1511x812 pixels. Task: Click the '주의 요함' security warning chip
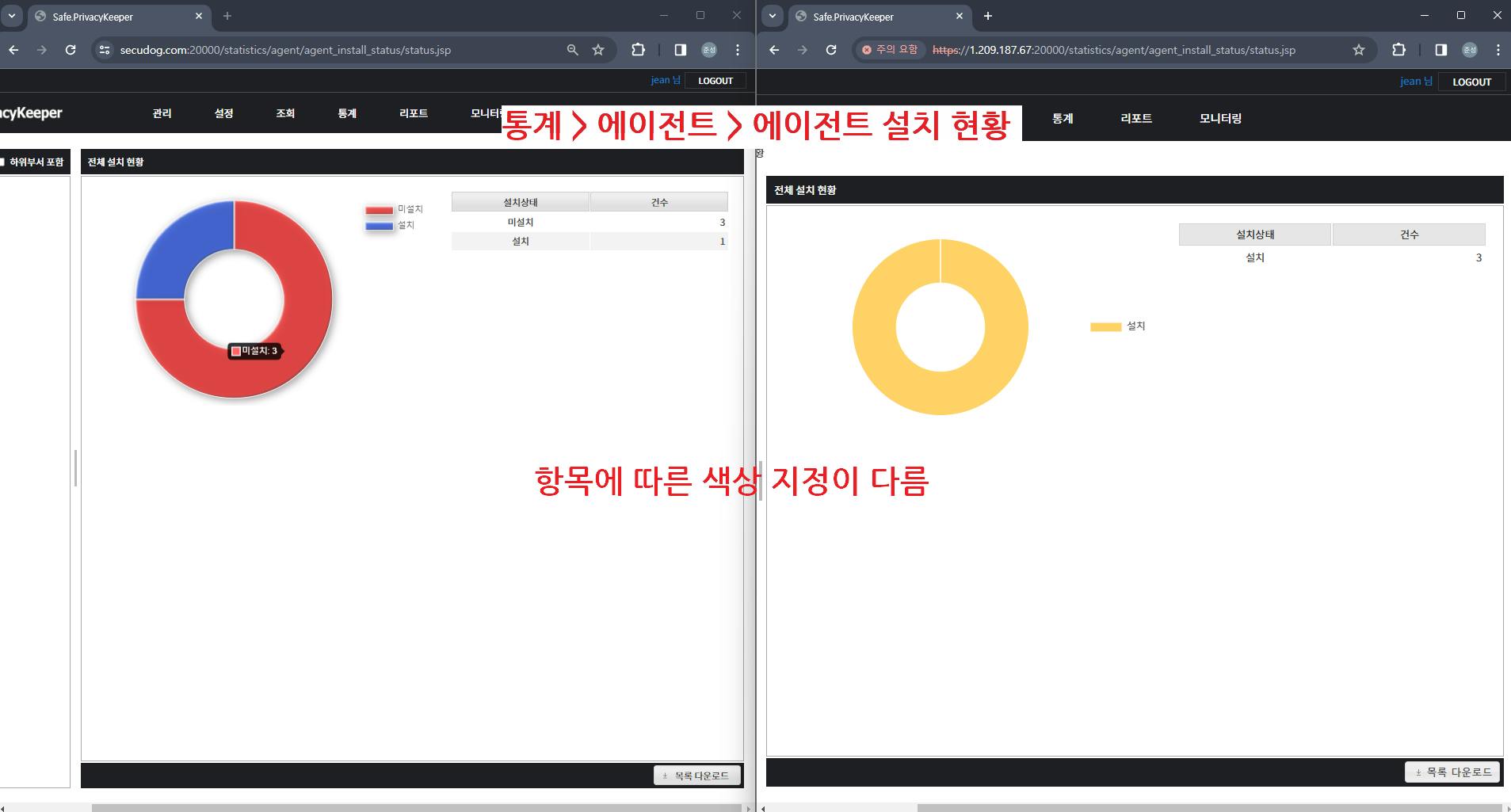tap(890, 50)
